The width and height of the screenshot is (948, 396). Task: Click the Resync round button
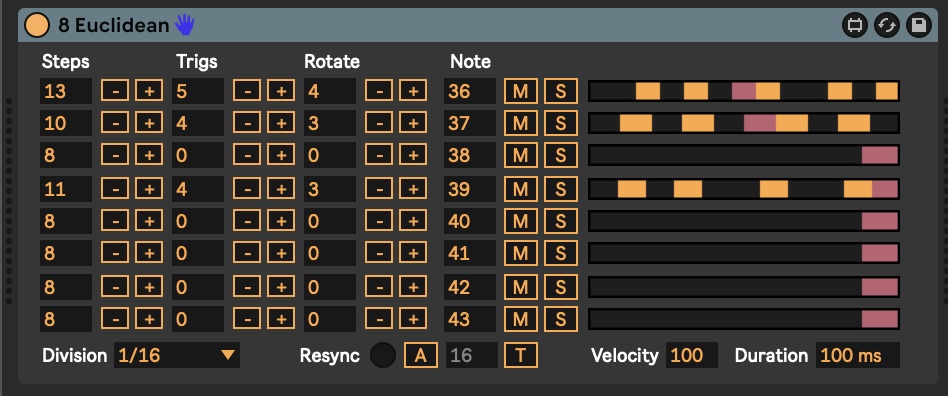tap(383, 355)
